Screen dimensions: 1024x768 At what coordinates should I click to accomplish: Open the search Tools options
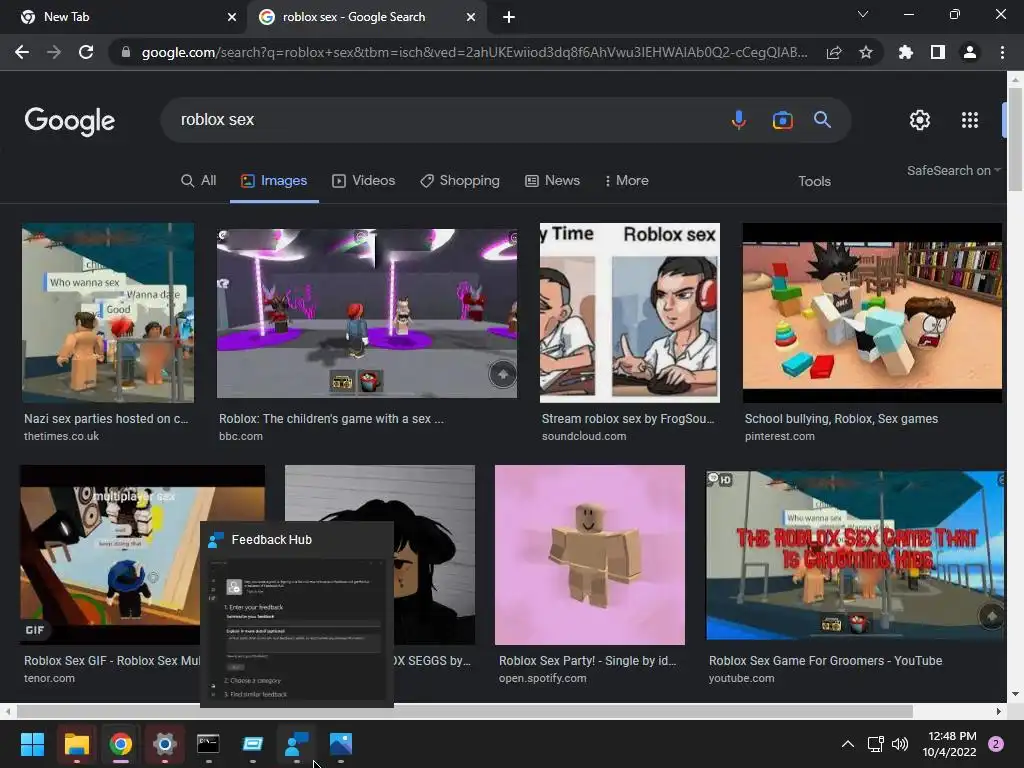pyautogui.click(x=814, y=182)
